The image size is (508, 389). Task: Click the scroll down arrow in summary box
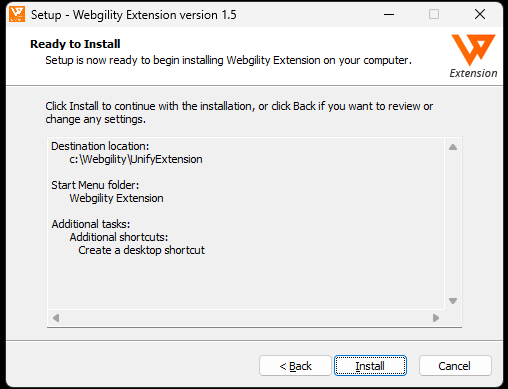tap(453, 301)
